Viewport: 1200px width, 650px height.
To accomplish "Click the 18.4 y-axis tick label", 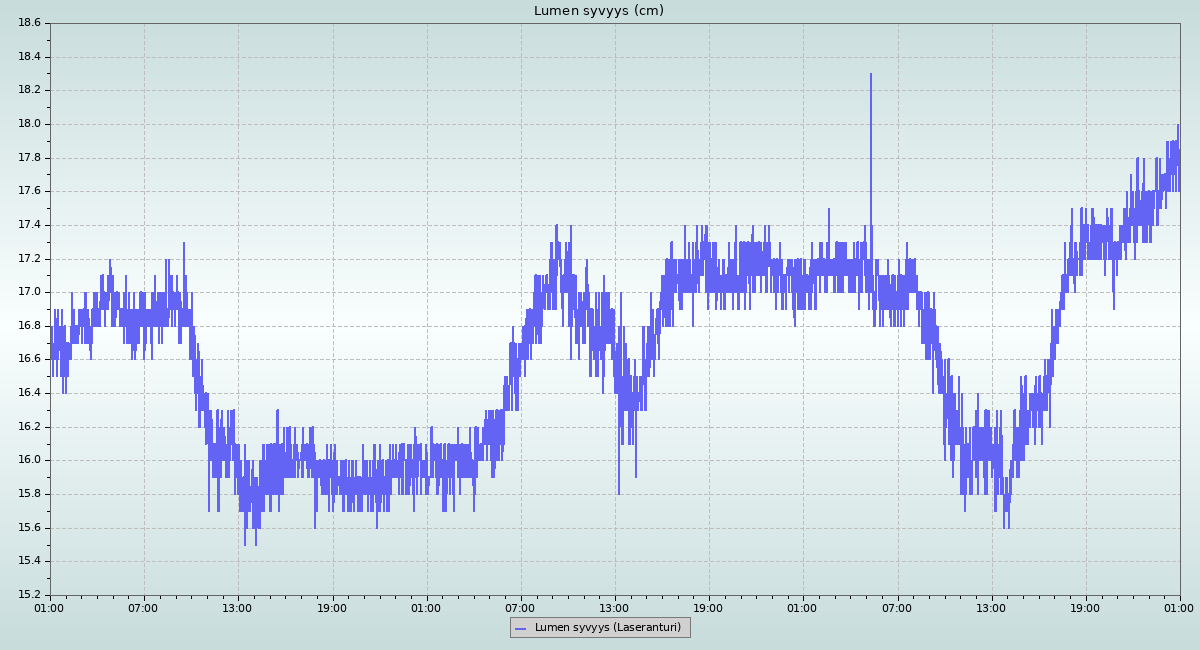I will click(x=29, y=57).
